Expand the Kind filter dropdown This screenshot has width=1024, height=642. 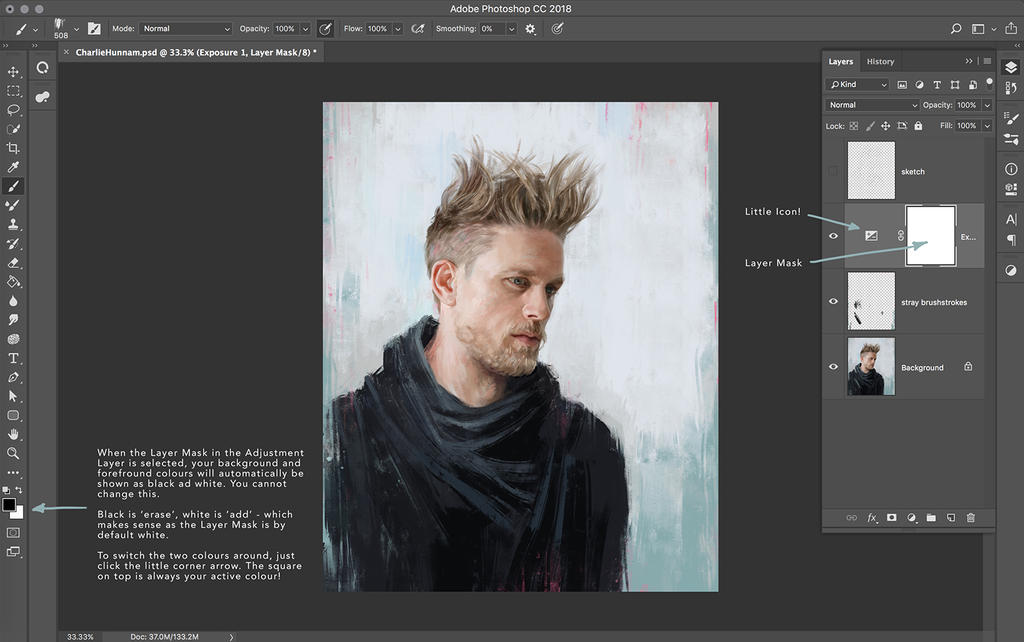858,85
